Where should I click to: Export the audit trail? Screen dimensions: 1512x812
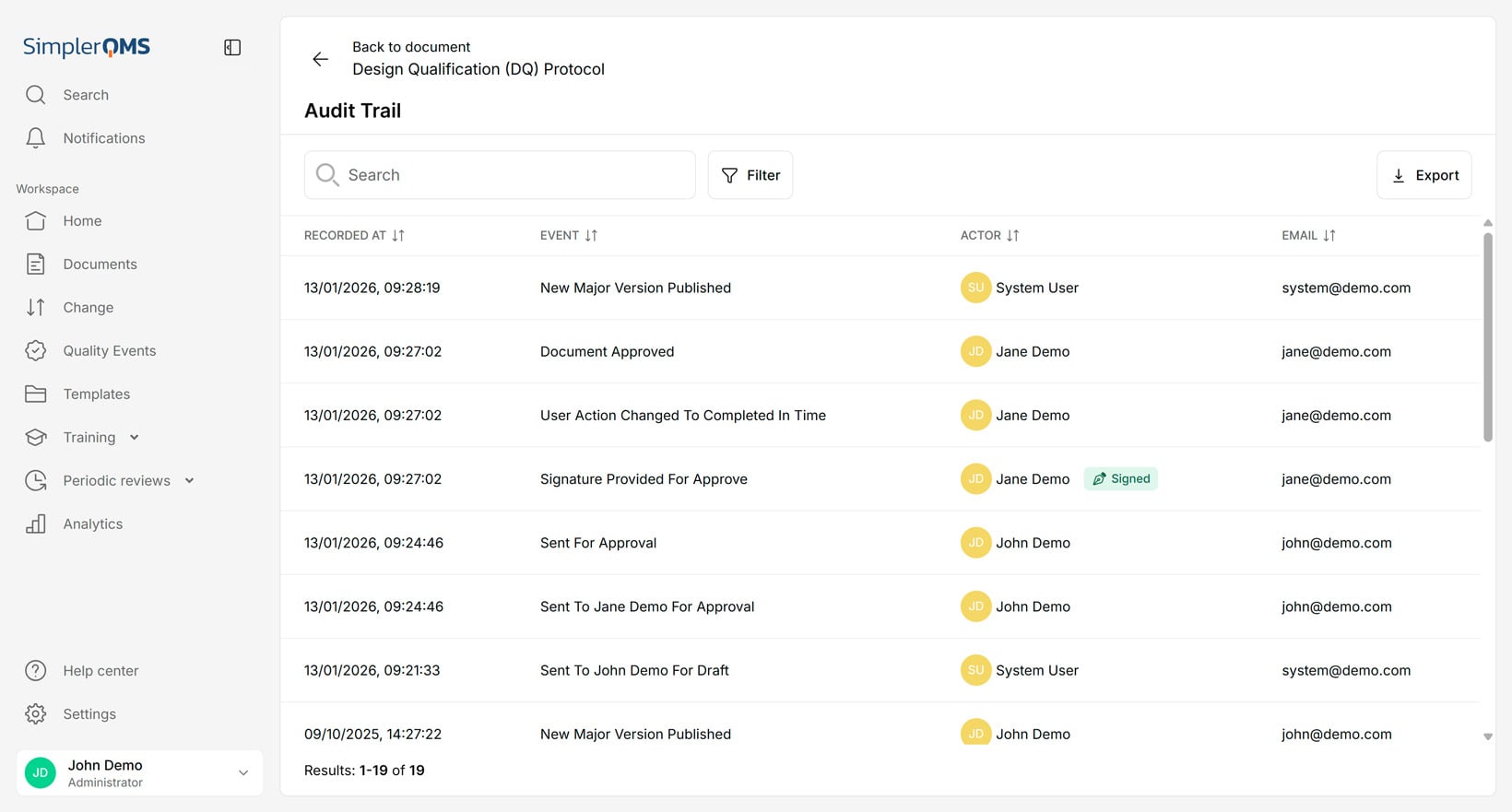pyautogui.click(x=1424, y=175)
